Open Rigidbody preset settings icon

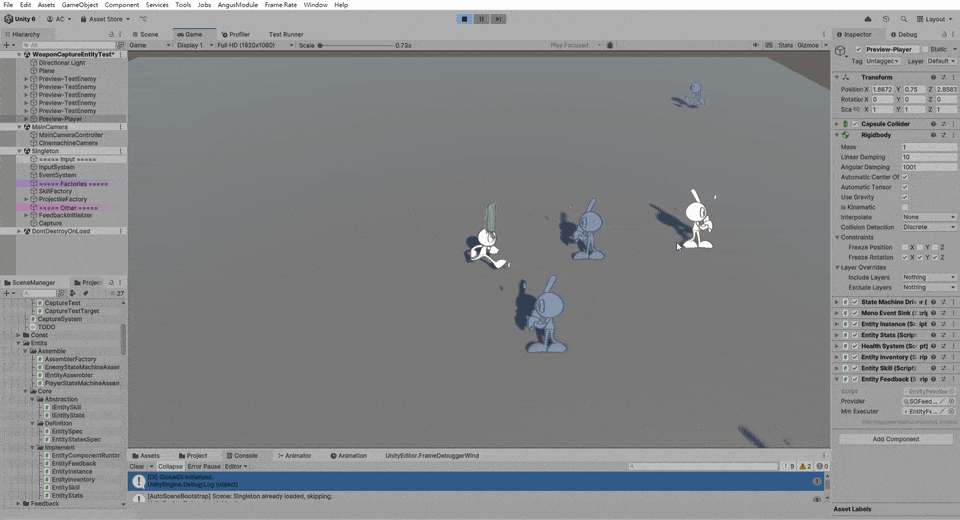(943, 135)
